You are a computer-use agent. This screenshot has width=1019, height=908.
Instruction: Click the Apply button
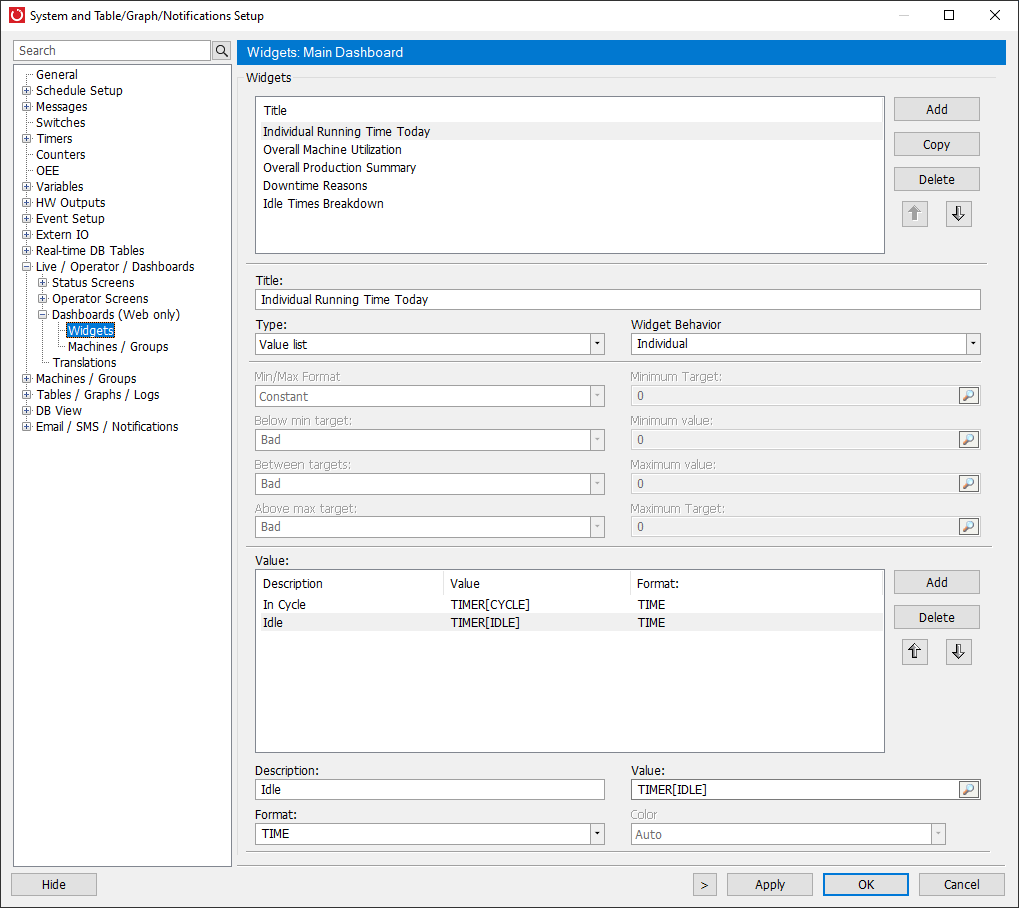(x=769, y=885)
